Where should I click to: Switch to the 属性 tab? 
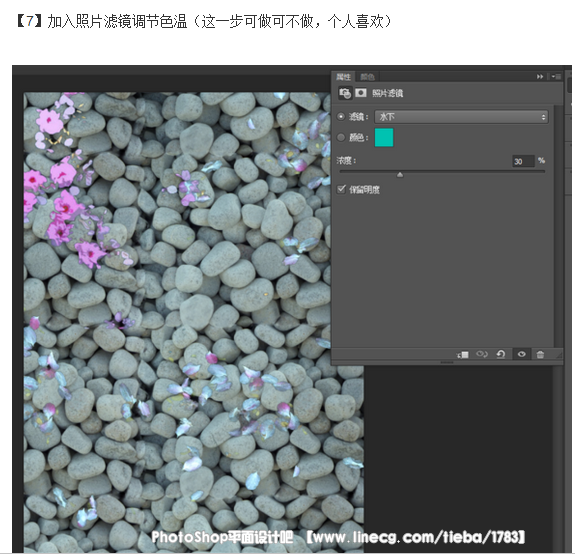(344, 77)
